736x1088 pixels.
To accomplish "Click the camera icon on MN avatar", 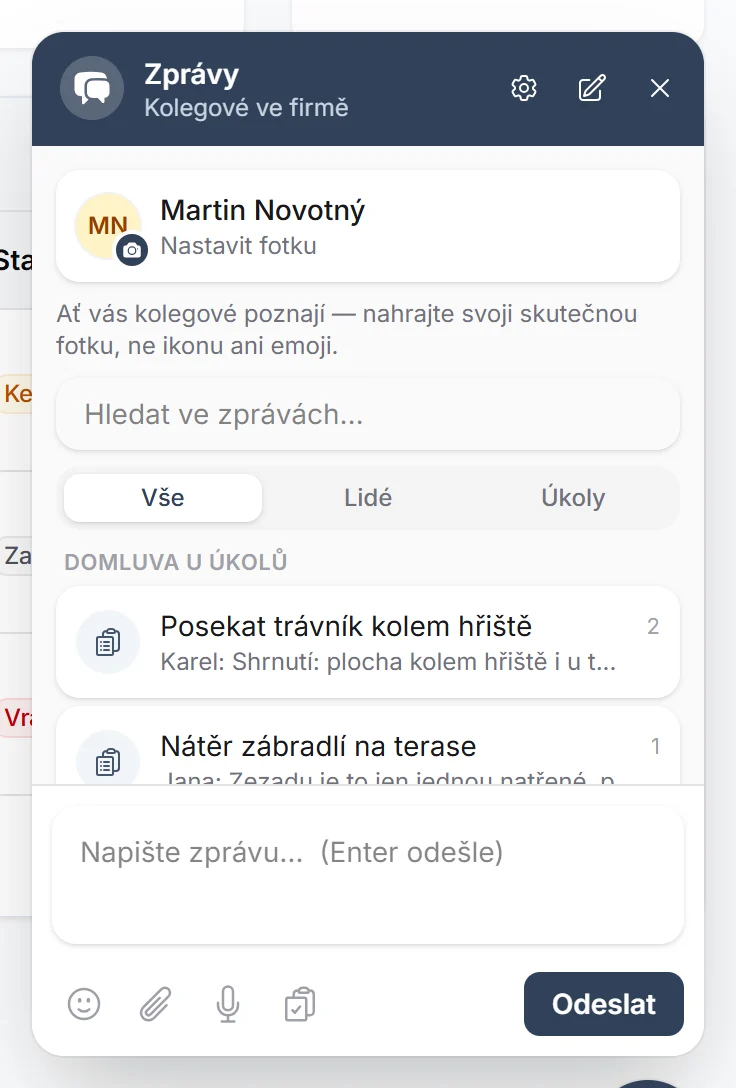I will click(132, 250).
